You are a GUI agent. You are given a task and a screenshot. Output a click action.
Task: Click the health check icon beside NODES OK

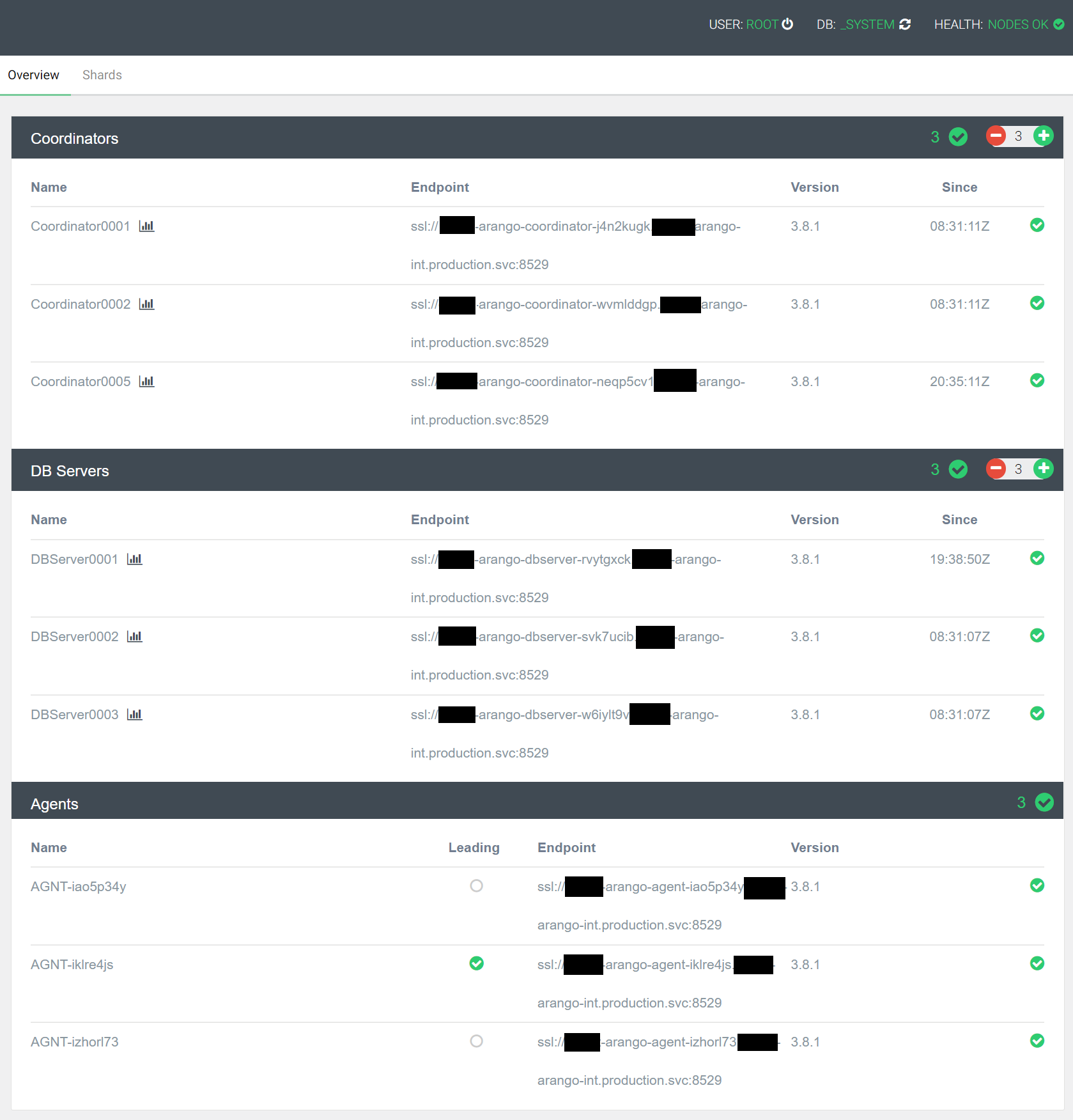point(1059,24)
